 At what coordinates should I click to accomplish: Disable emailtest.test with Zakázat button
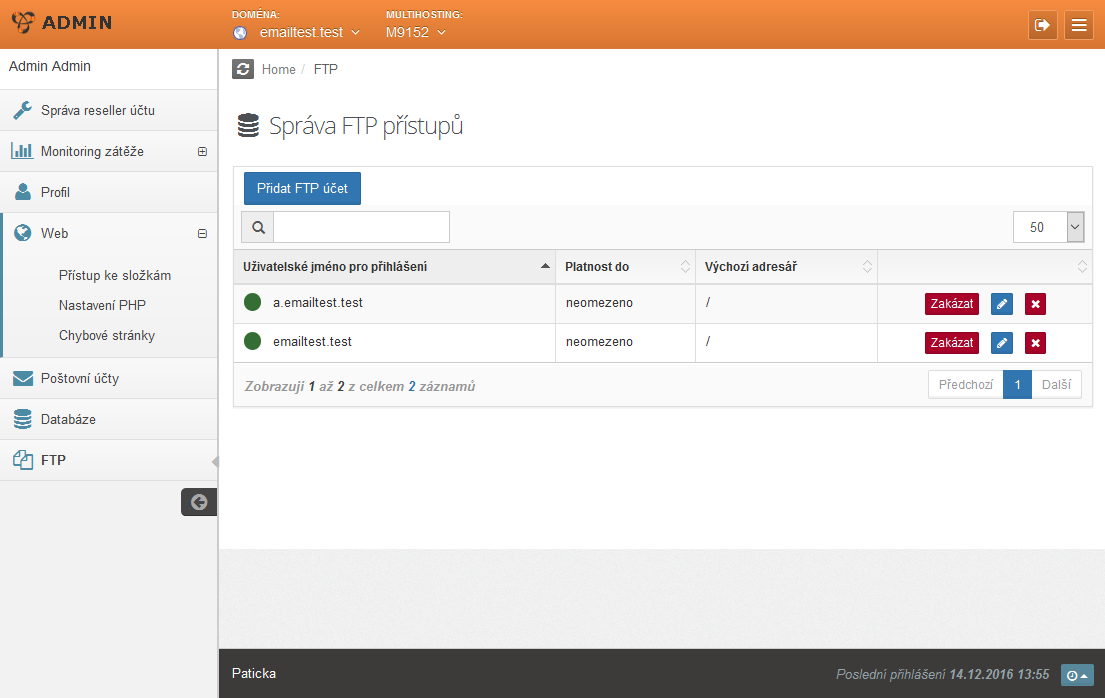[x=951, y=343]
